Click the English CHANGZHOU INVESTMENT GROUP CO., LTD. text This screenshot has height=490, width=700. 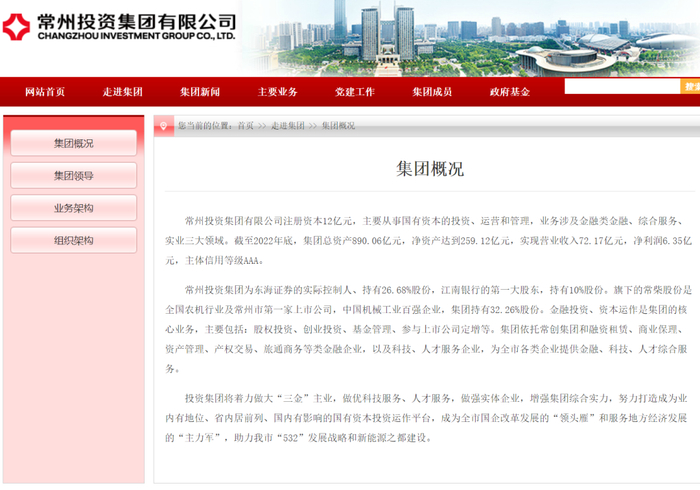(x=137, y=36)
